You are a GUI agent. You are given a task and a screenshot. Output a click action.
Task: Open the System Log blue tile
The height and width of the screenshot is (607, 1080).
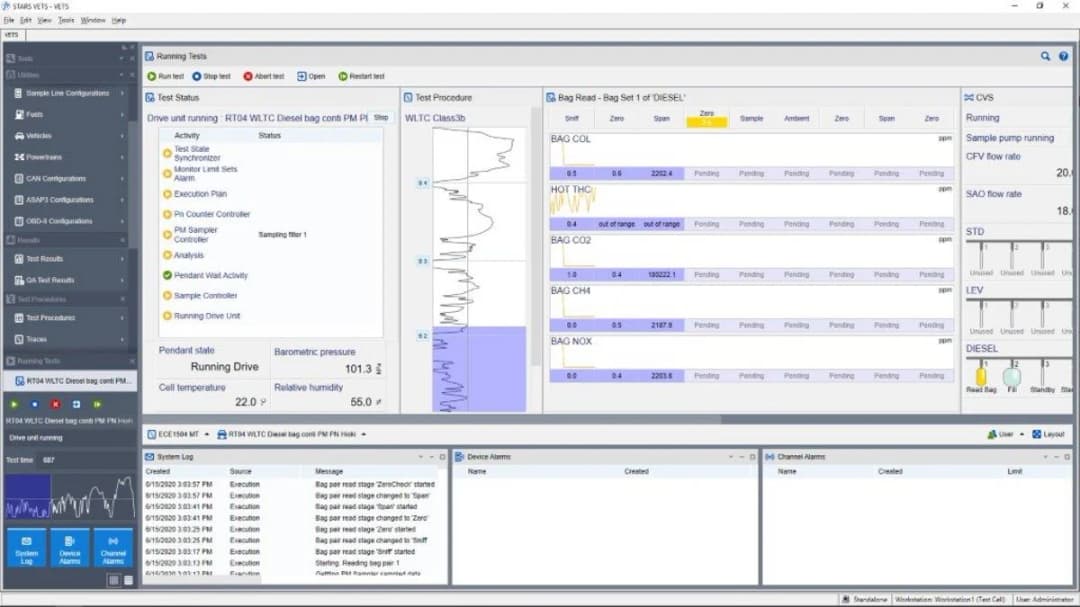27,548
